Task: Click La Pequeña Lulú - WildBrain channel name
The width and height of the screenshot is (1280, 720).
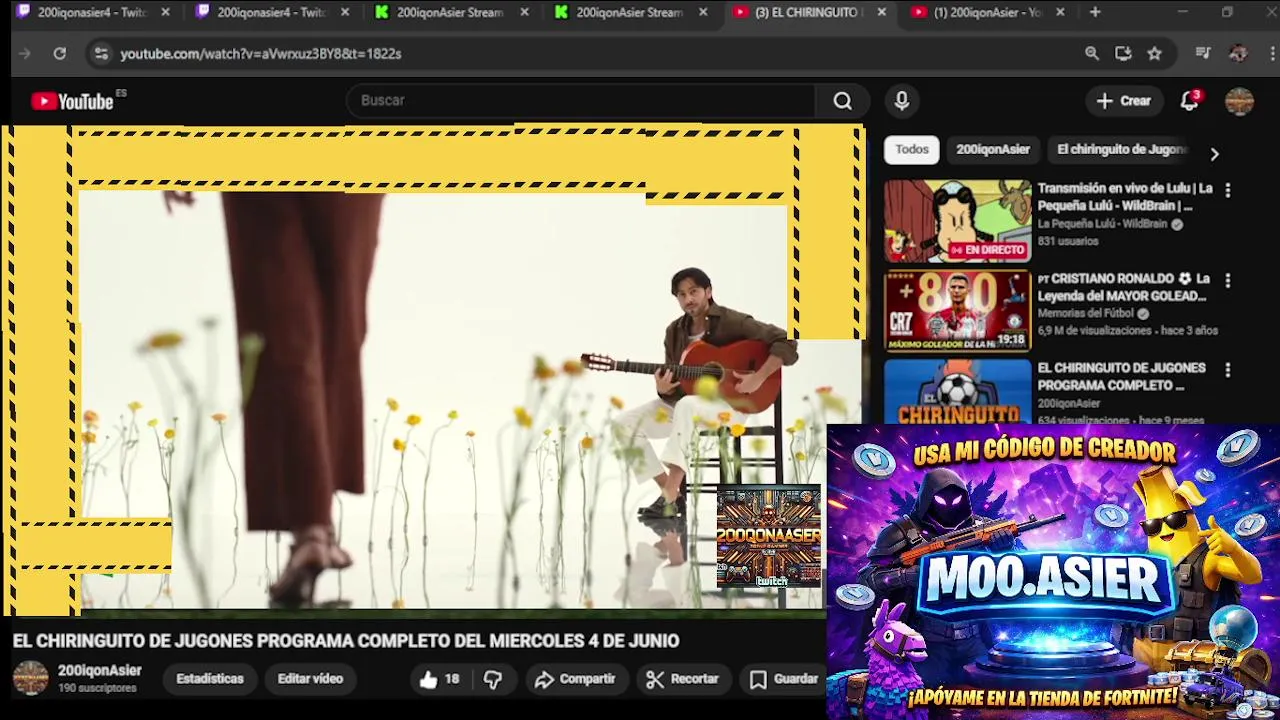Action: [1102, 224]
